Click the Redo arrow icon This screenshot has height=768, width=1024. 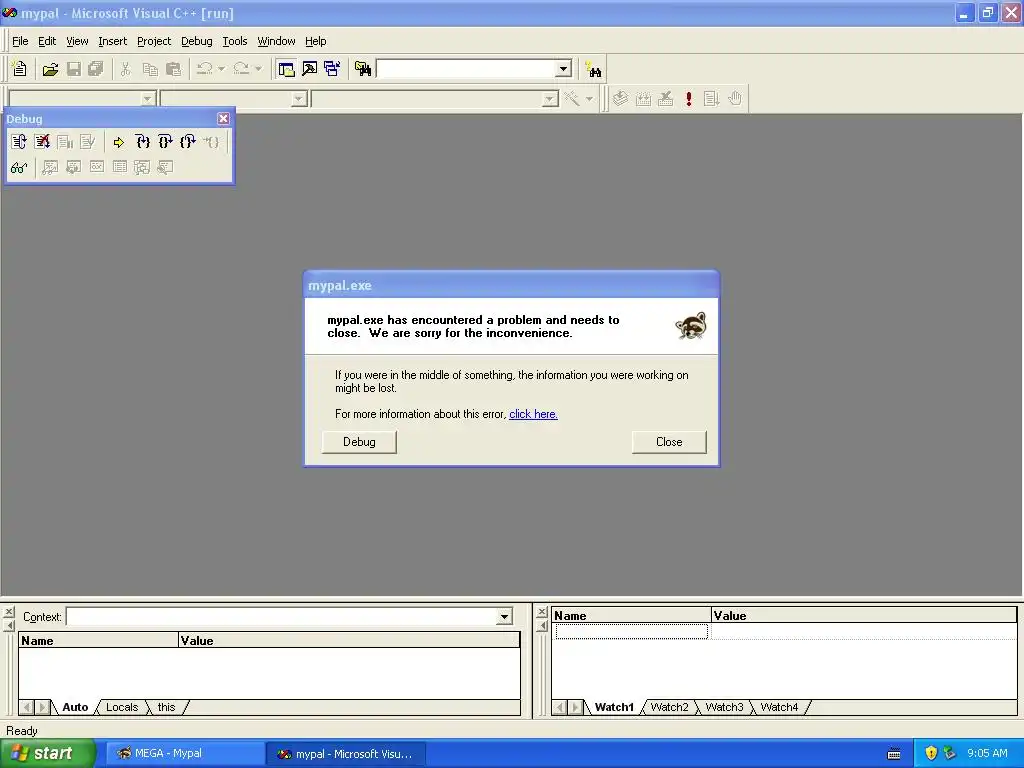click(x=241, y=69)
